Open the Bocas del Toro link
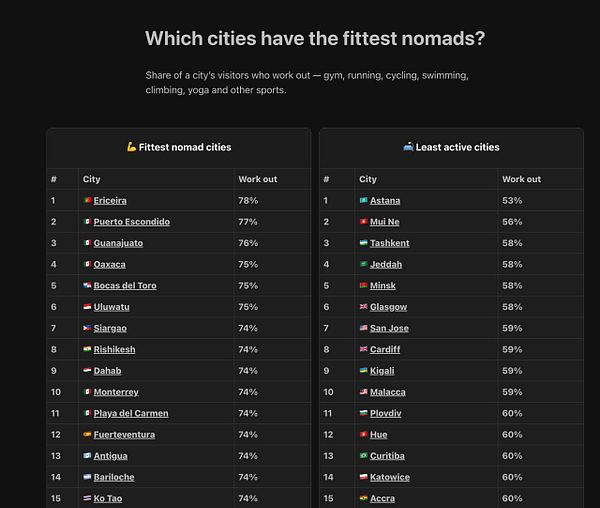The height and width of the screenshot is (508, 600). (125, 286)
